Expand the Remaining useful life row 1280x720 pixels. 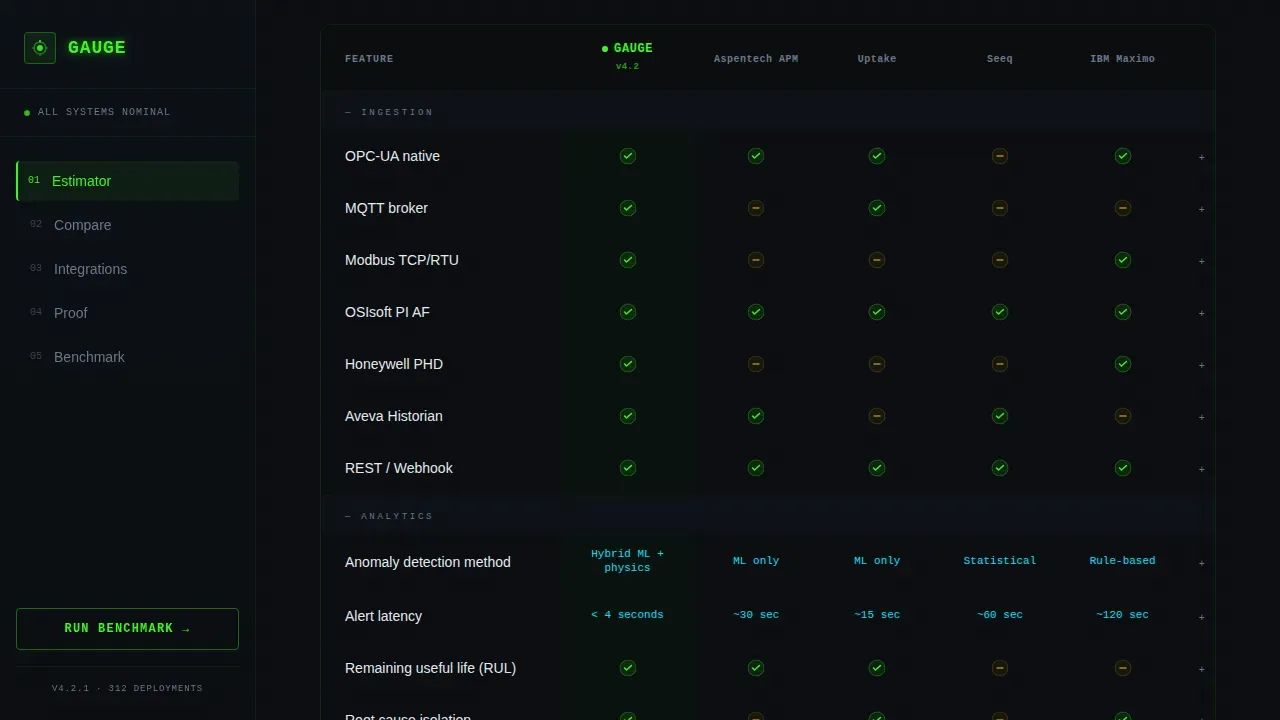click(1201, 669)
